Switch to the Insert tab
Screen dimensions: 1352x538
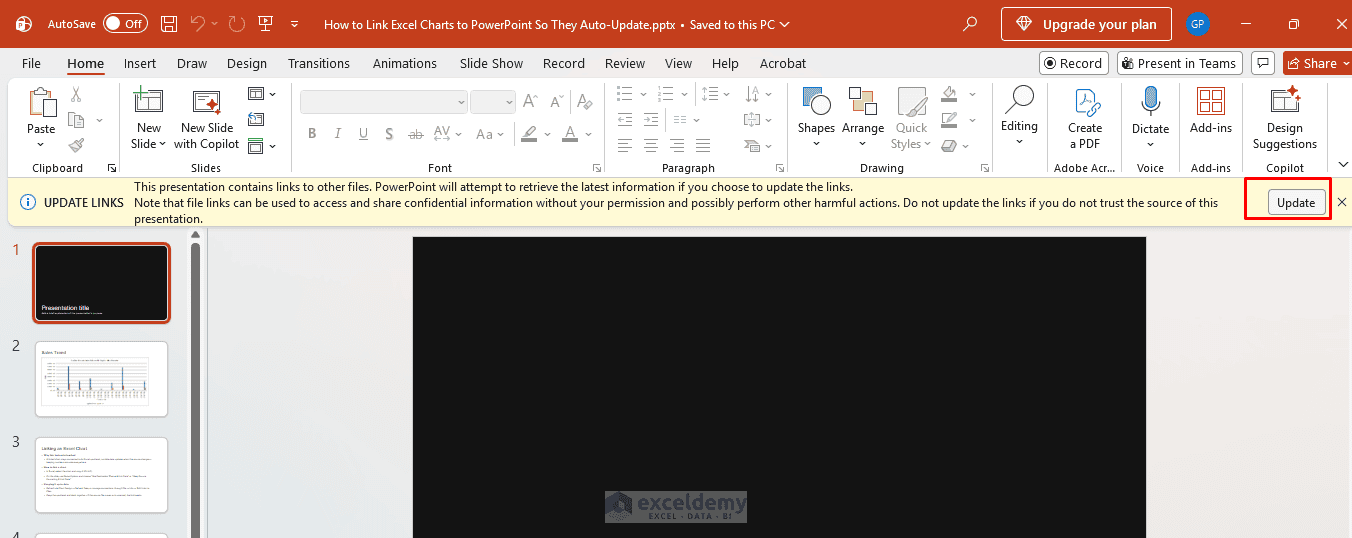[x=140, y=63]
